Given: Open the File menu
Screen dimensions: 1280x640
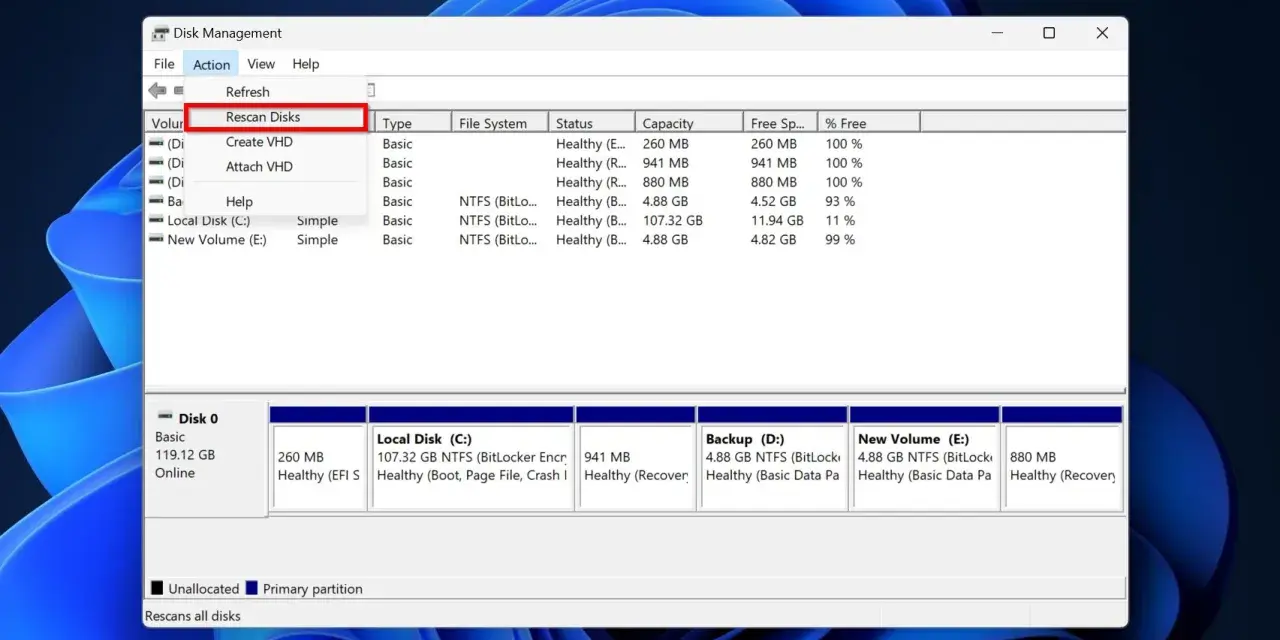Looking at the screenshot, I should coord(164,64).
